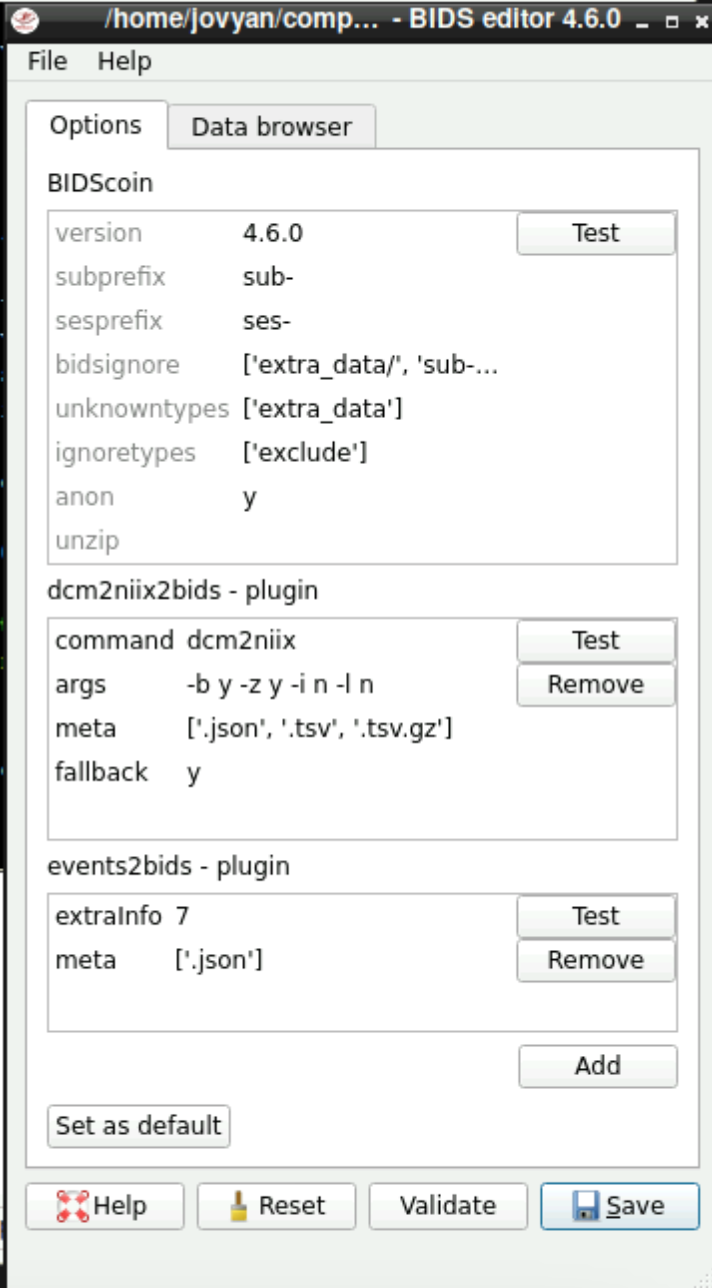Test the BIDScoin settings
The image size is (712, 1288).
(596, 233)
